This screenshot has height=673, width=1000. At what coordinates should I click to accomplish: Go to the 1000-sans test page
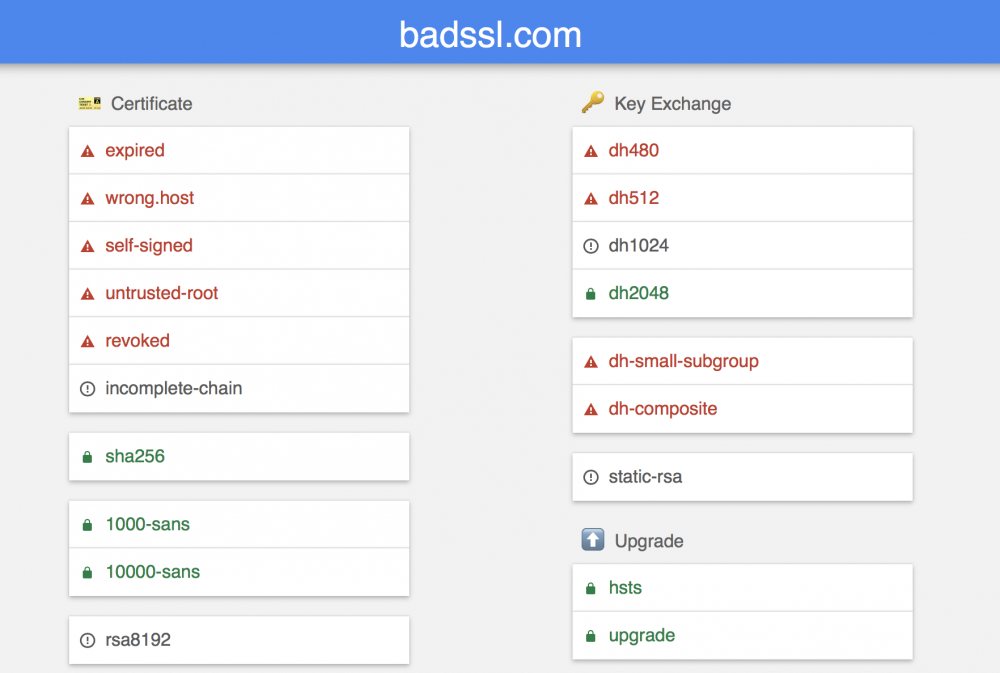pyautogui.click(x=148, y=524)
